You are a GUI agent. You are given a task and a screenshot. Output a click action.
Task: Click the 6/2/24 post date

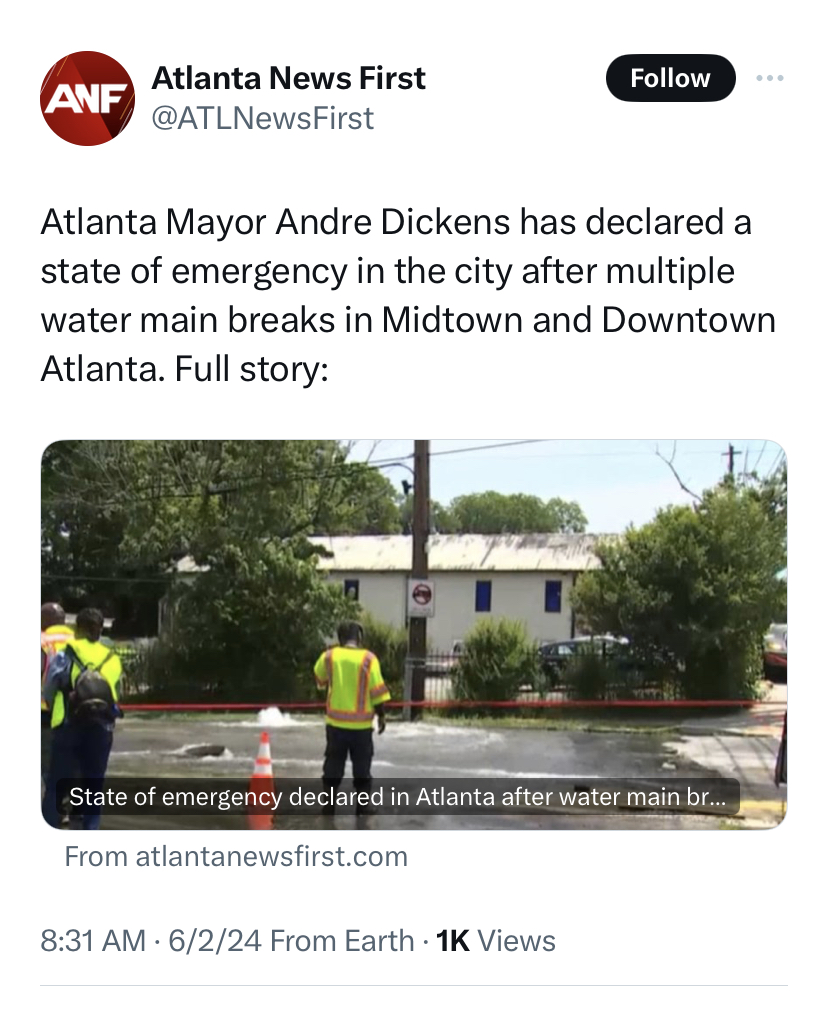[215, 940]
